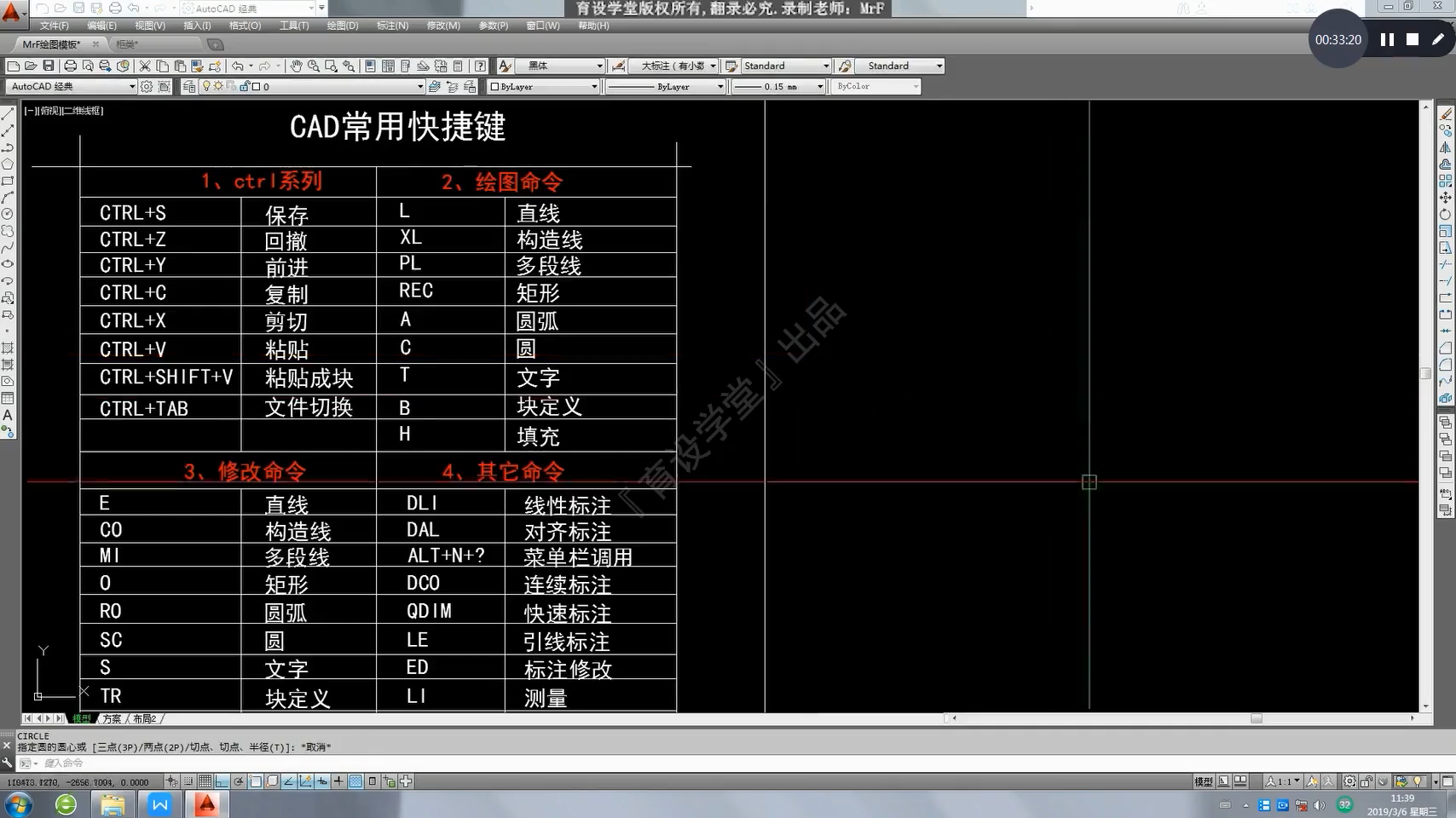Save the drawing with the floppy disk icon

(x=49, y=66)
